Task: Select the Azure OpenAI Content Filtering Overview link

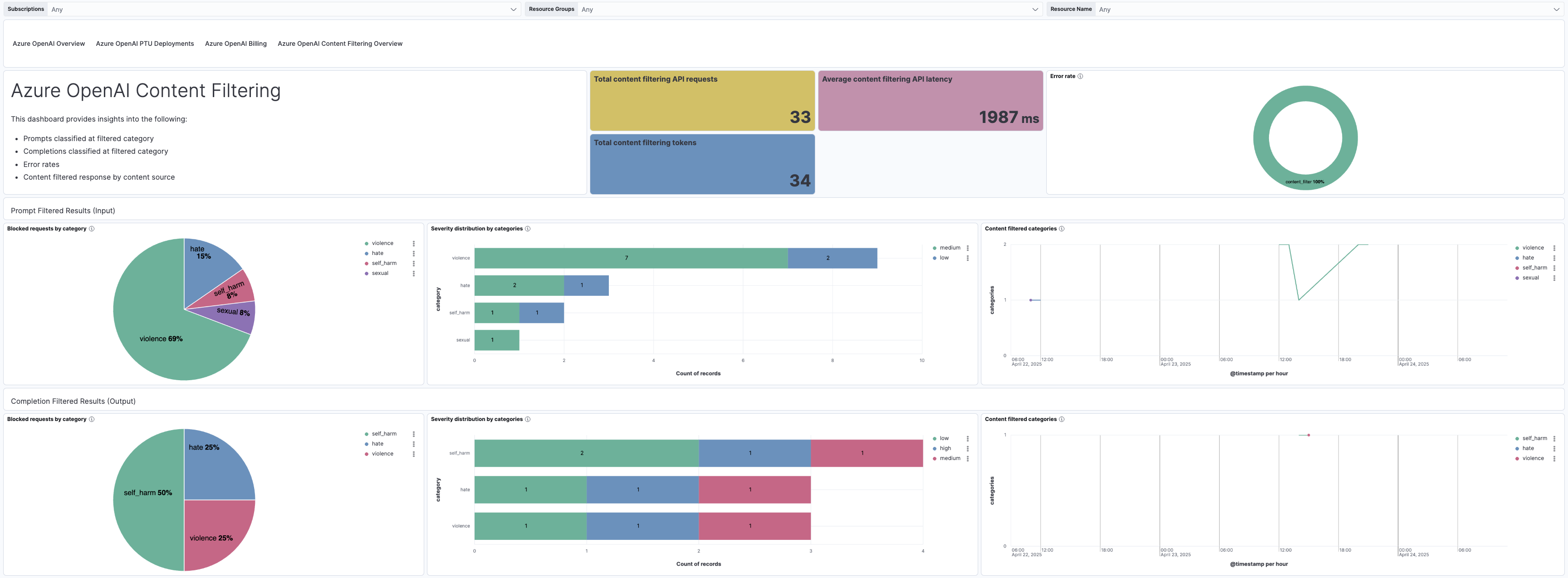Action: pos(340,43)
